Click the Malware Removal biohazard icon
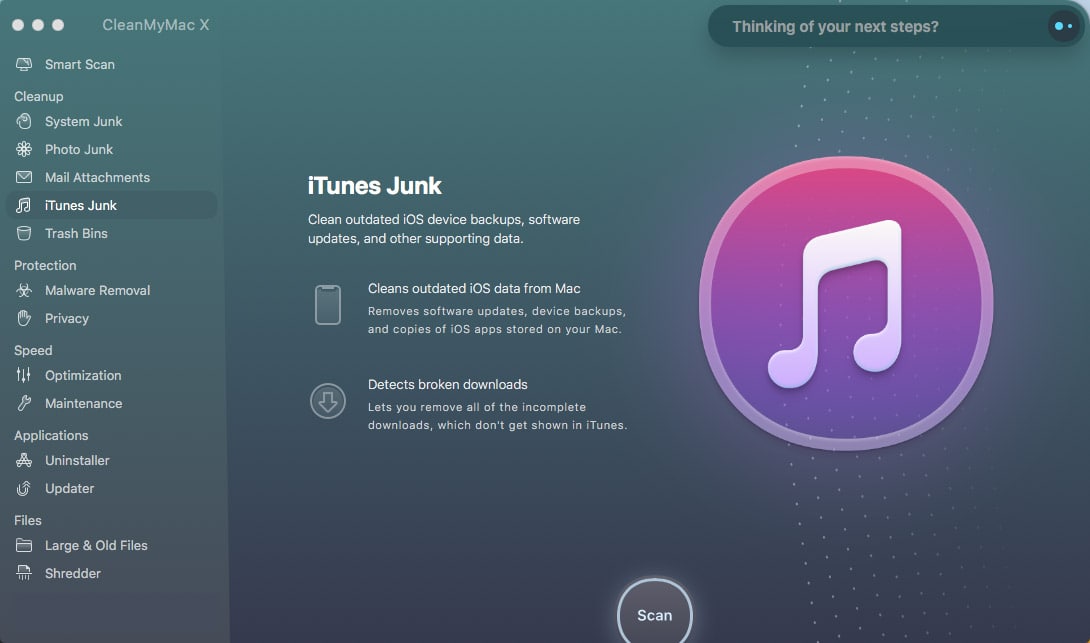Screen dimensions: 1090x643 click(24, 291)
